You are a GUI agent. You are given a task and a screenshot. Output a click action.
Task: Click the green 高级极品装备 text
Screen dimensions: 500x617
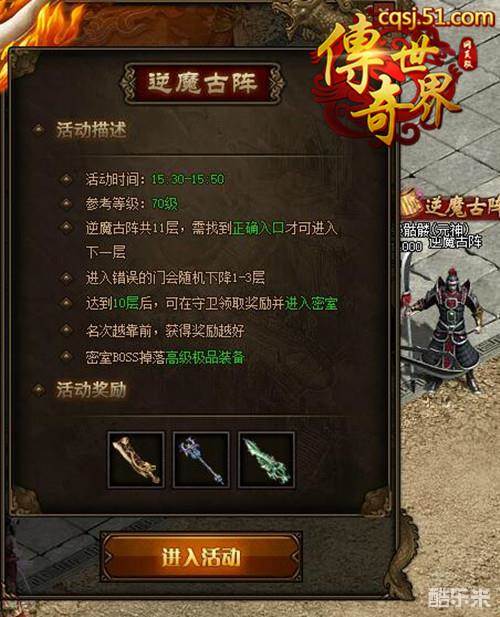pyautogui.click(x=205, y=357)
